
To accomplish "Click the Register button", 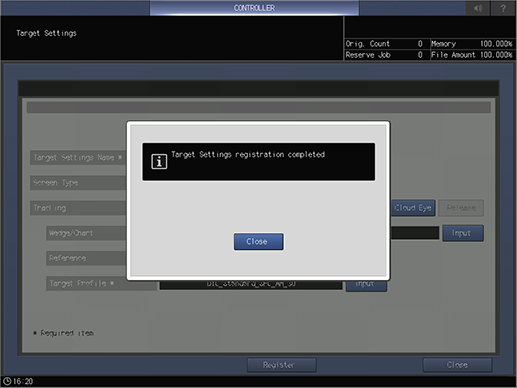I will click(282, 365).
